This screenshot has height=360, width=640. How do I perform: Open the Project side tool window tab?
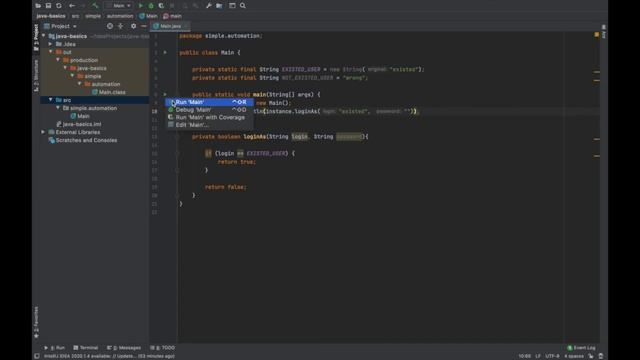pyautogui.click(x=36, y=38)
